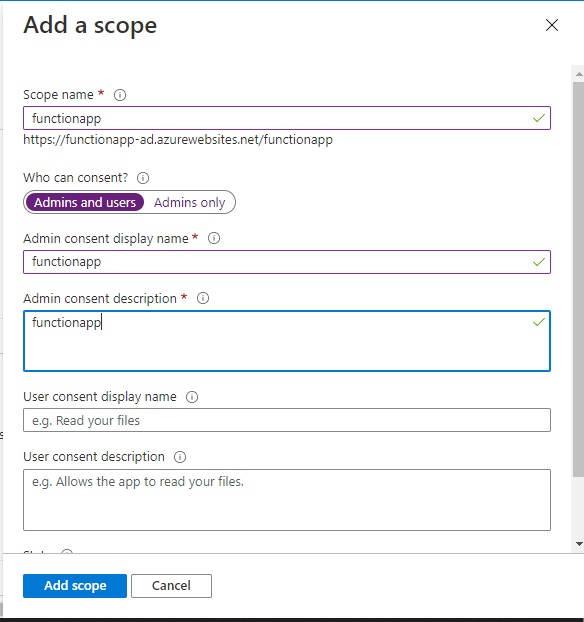Click the Admin consent display name info icon
This screenshot has width=584, height=622.
pyautogui.click(x=214, y=238)
